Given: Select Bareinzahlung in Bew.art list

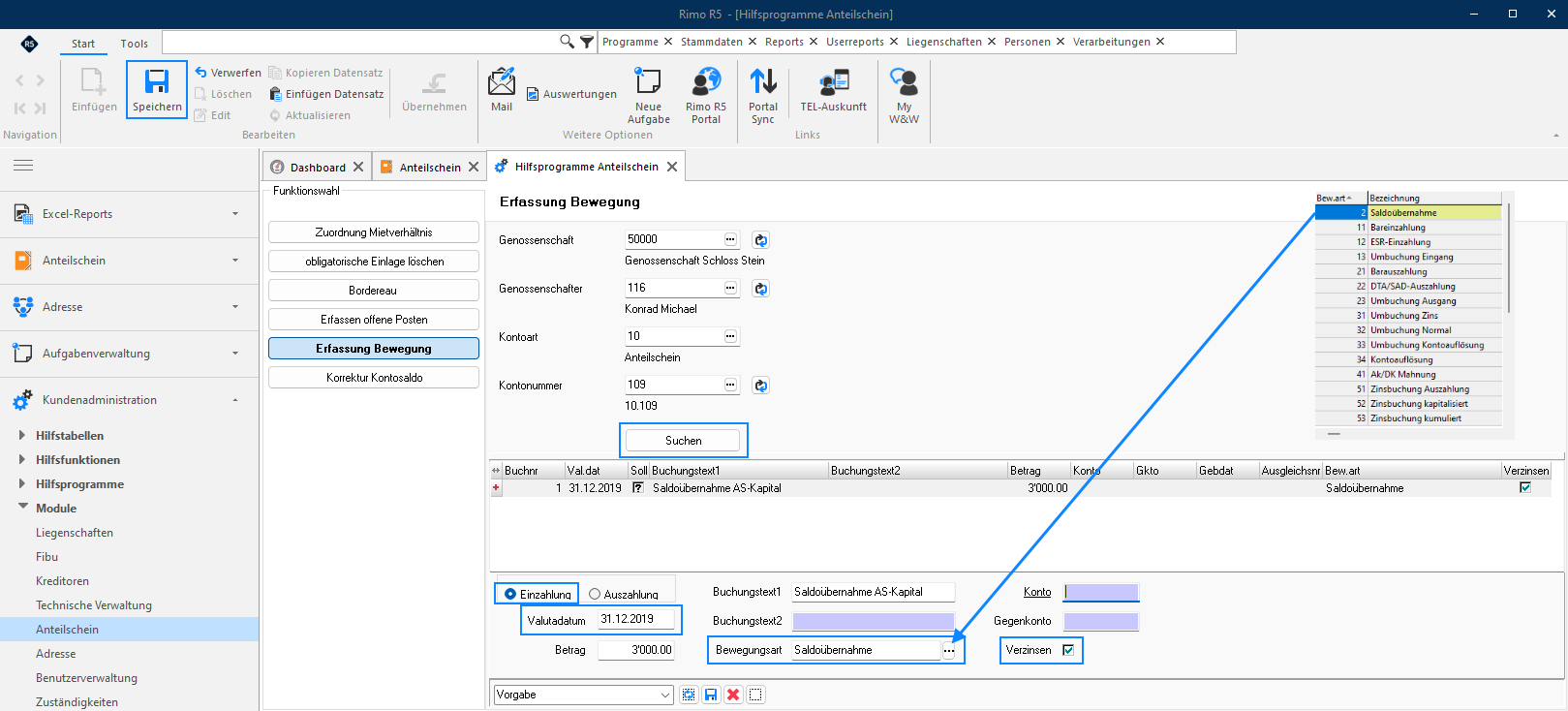Looking at the screenshot, I should coord(1408,228).
